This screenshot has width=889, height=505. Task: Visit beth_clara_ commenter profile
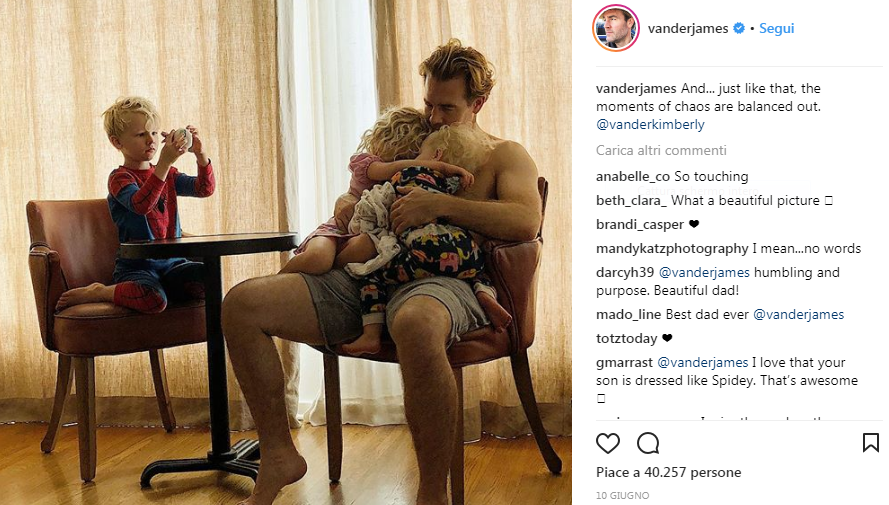(632, 201)
